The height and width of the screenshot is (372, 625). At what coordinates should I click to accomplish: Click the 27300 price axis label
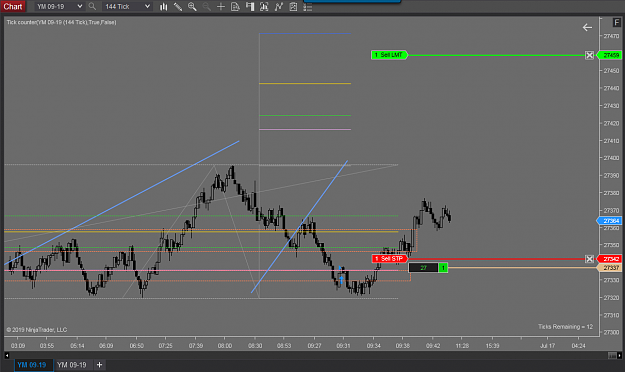point(611,332)
